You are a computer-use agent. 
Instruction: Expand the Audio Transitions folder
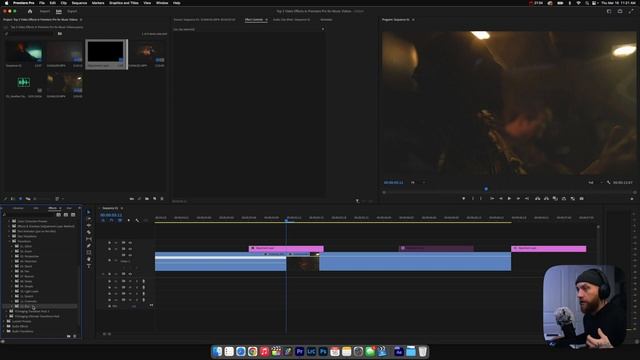point(4,331)
